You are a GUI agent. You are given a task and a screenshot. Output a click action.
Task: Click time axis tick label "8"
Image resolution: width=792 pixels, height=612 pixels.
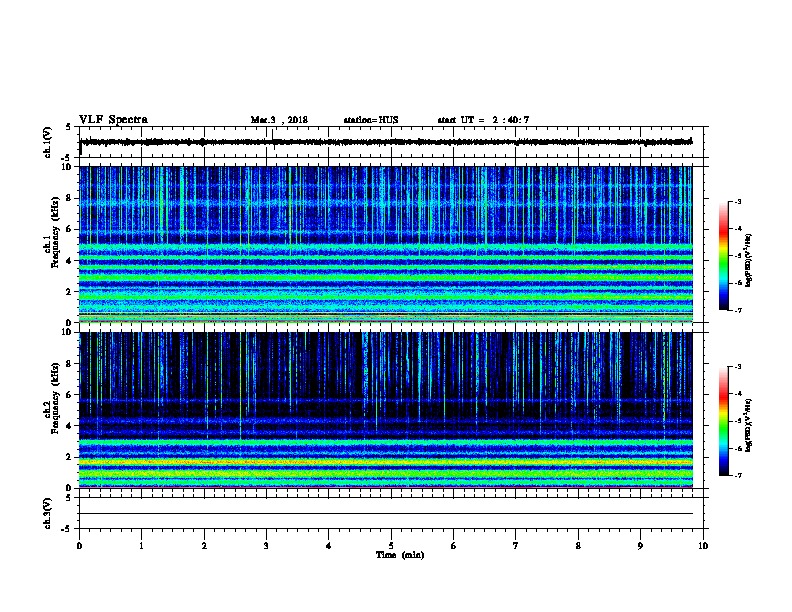[x=578, y=546]
